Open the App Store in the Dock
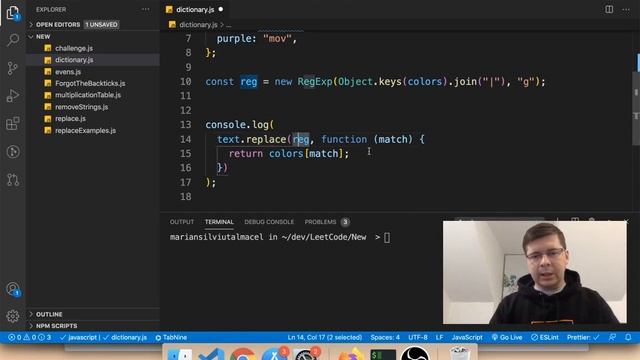This screenshot has width=640, height=360. [274, 355]
